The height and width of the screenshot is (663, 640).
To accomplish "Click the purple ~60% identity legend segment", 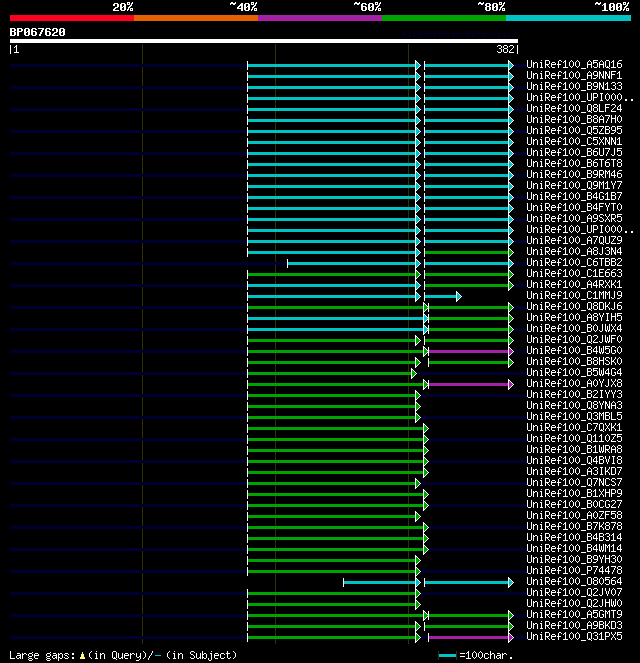I will click(x=320, y=18).
